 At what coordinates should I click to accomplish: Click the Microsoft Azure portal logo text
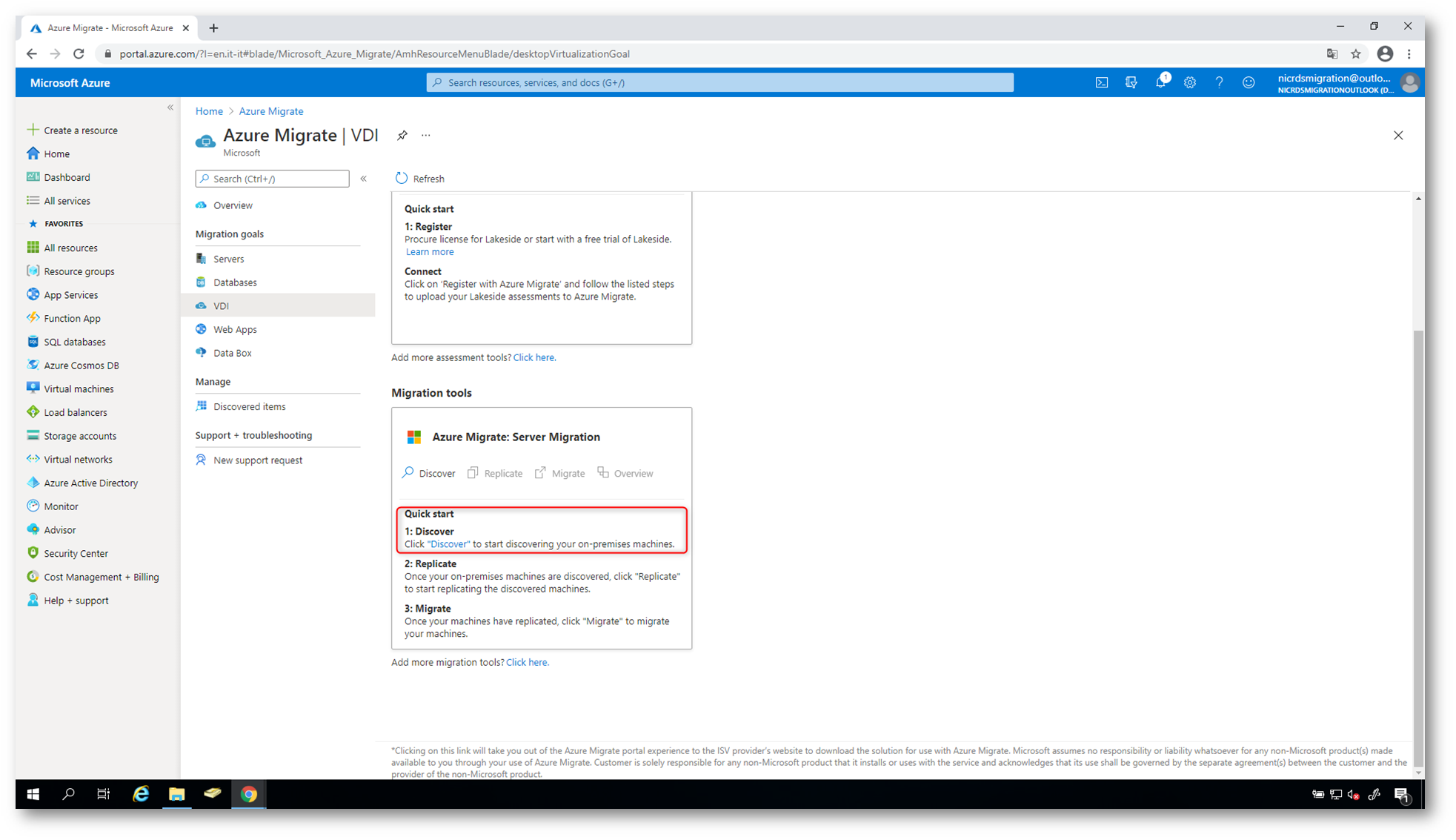tap(70, 83)
